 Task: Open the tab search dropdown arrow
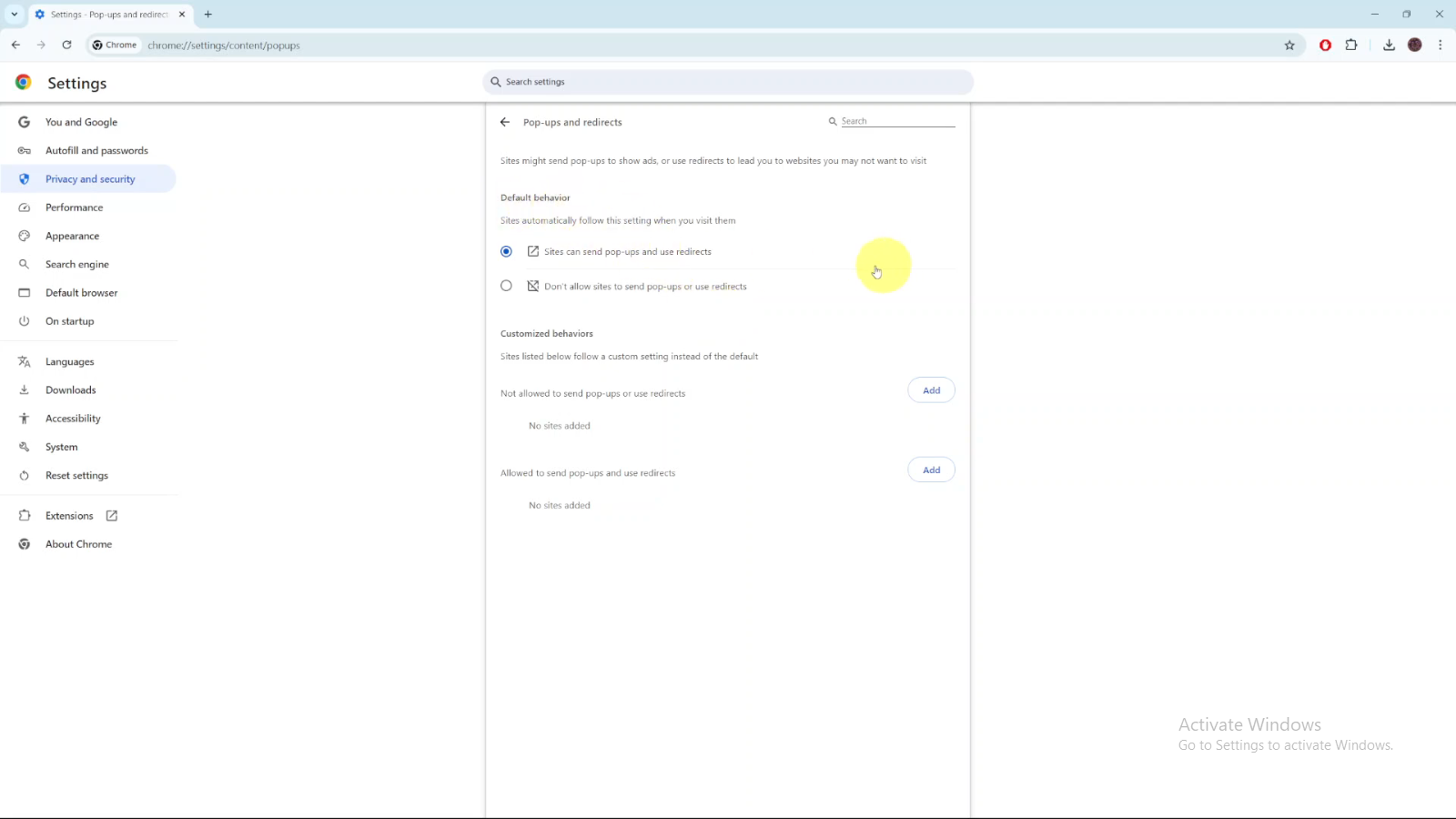(15, 15)
